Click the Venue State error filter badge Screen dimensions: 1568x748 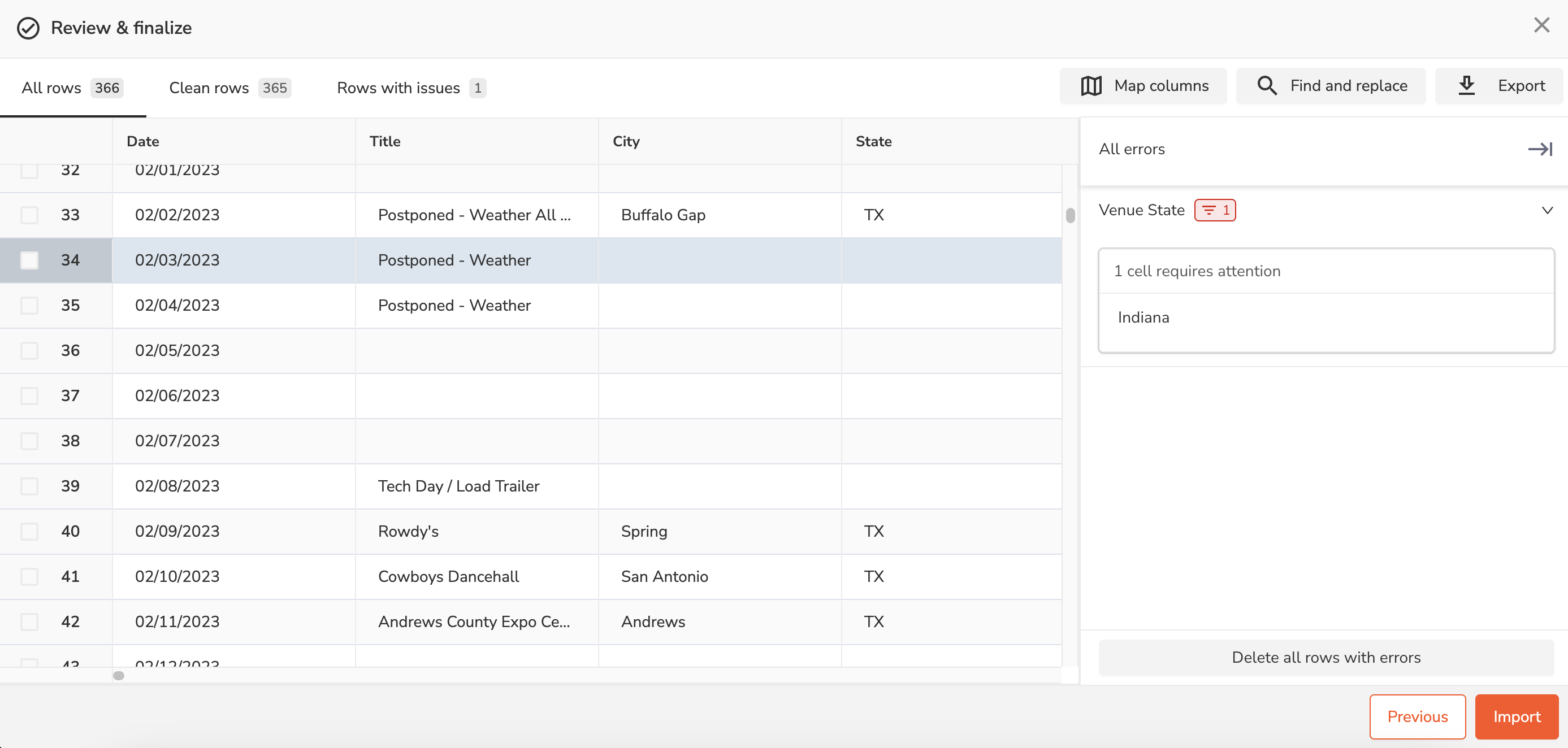point(1214,210)
